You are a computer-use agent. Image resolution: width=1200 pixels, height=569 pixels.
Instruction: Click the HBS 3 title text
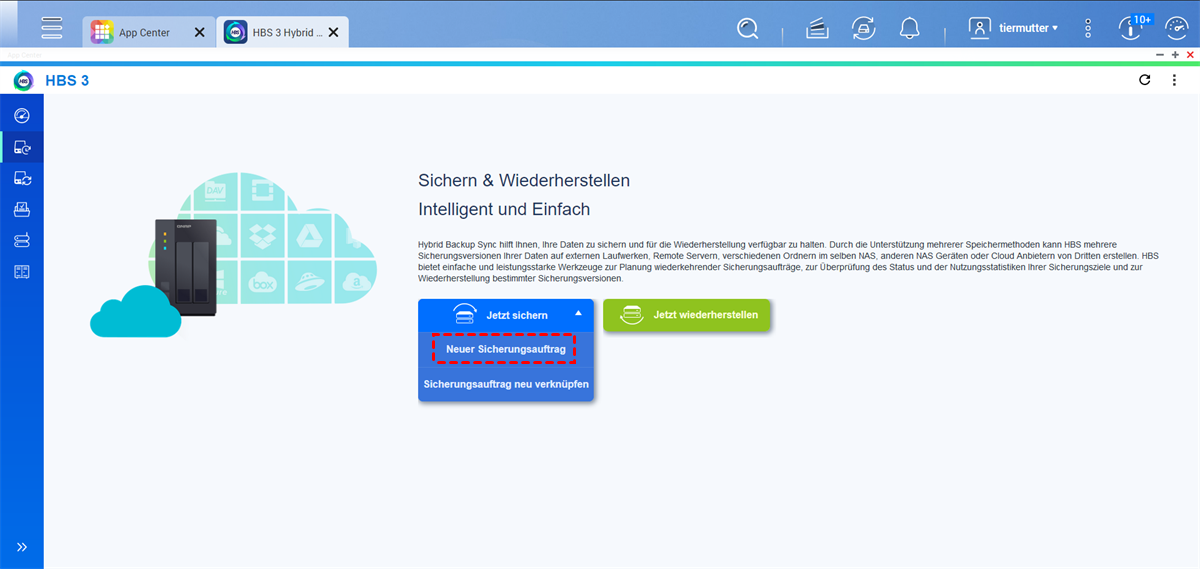click(x=67, y=80)
